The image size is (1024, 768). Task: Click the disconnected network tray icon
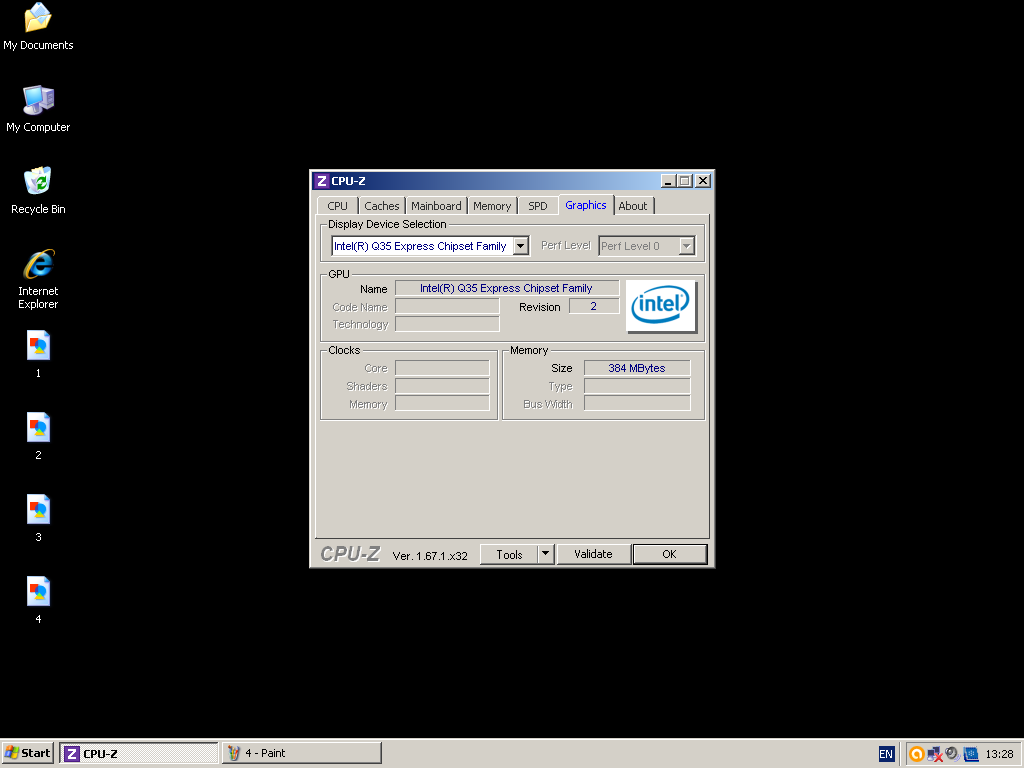click(935, 754)
